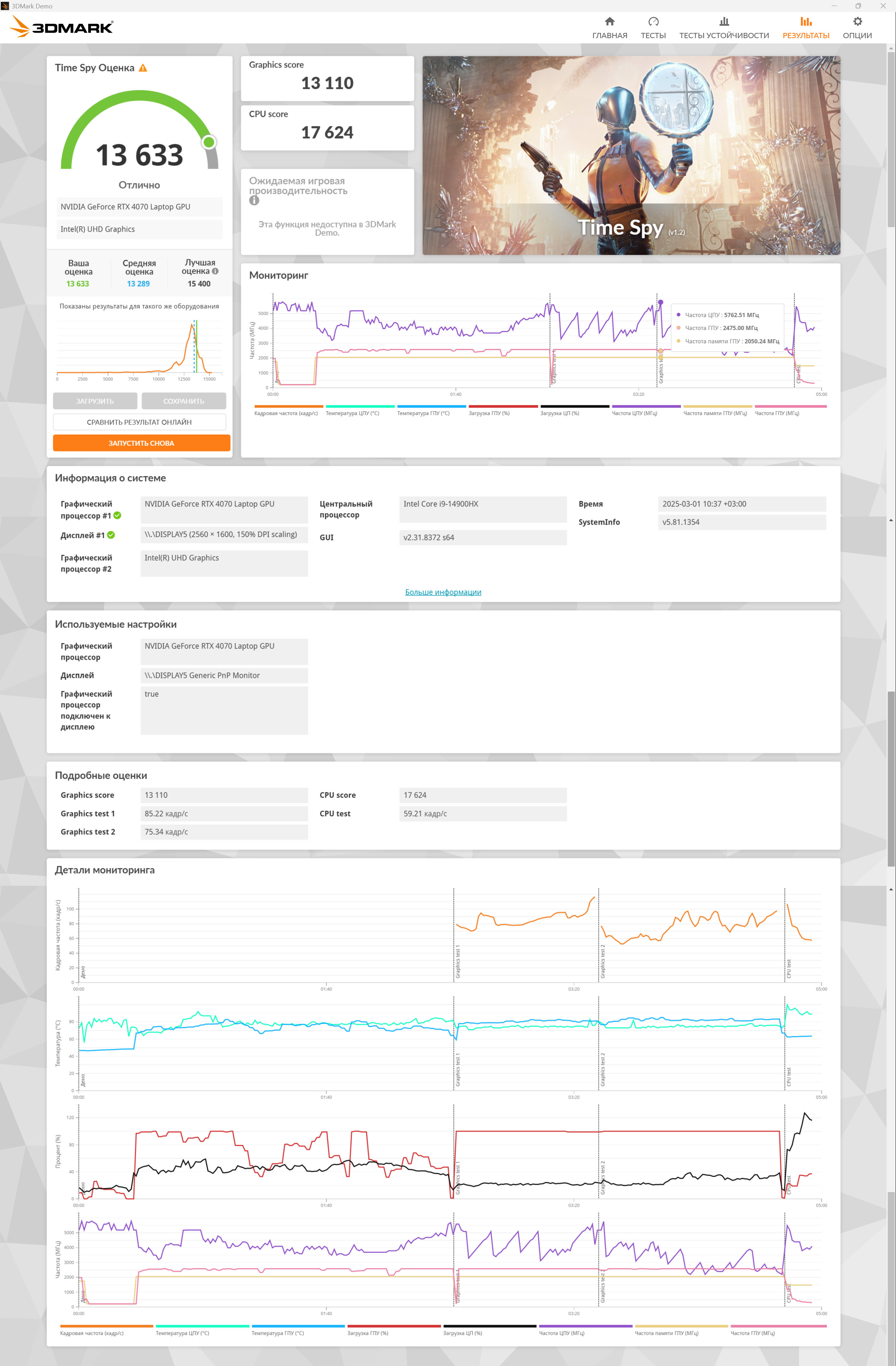Click the Time Spy benchmark image
Viewport: 896px width, 1366px height.
pos(631,155)
